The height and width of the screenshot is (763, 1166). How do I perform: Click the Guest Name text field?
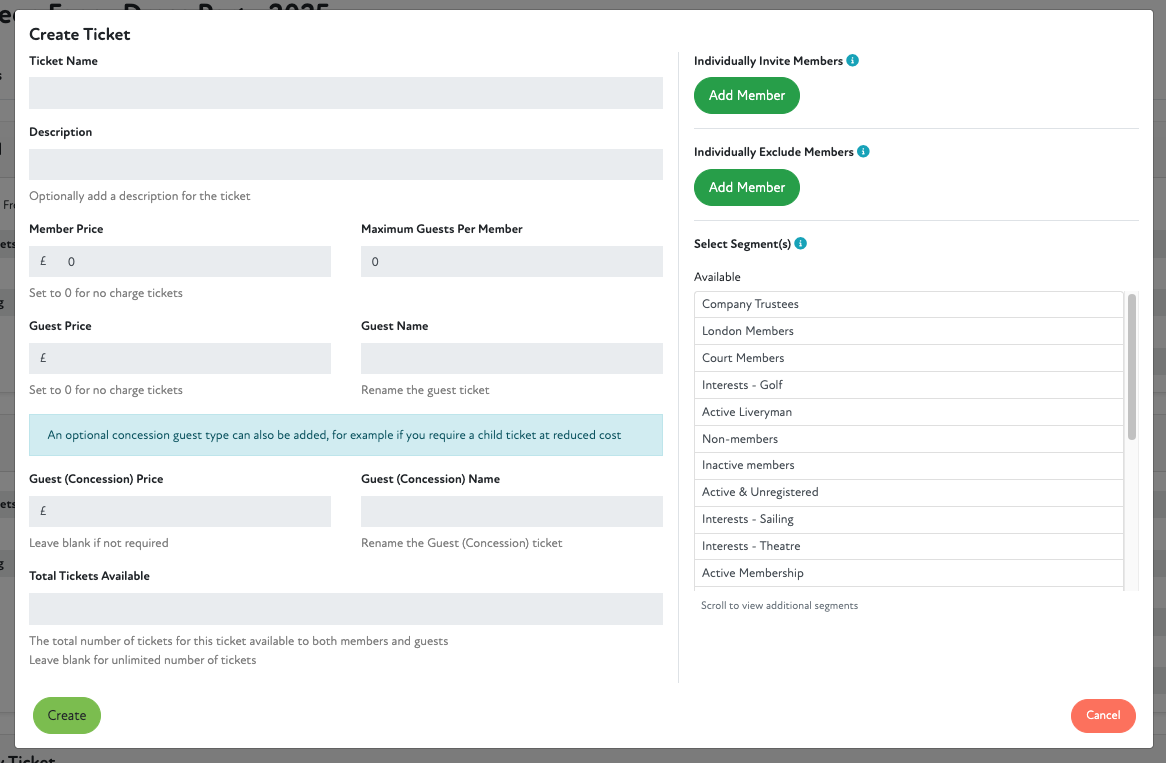[x=511, y=359]
